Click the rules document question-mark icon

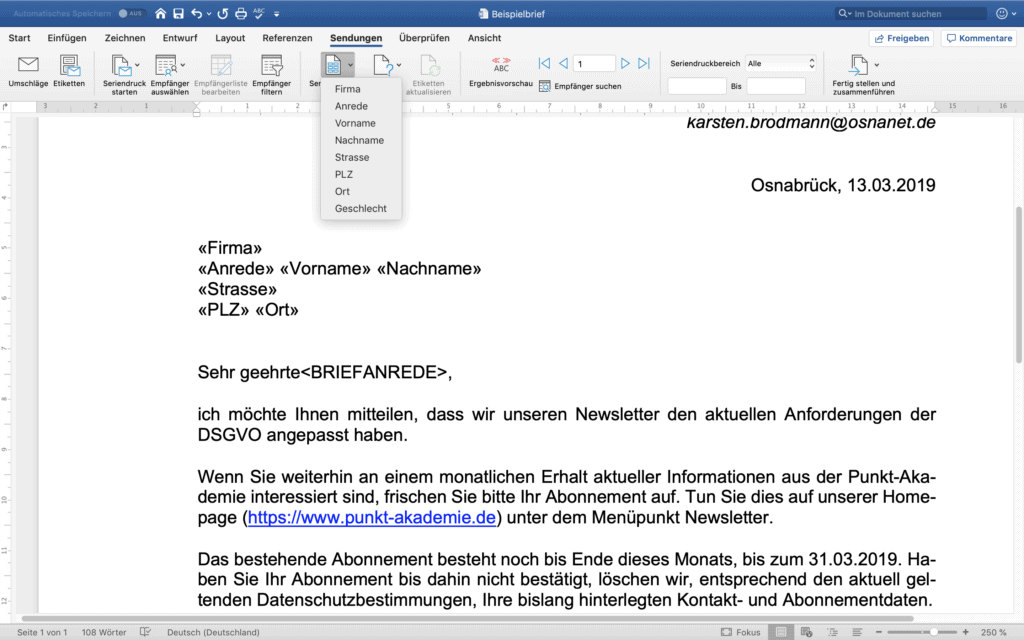pyautogui.click(x=383, y=65)
